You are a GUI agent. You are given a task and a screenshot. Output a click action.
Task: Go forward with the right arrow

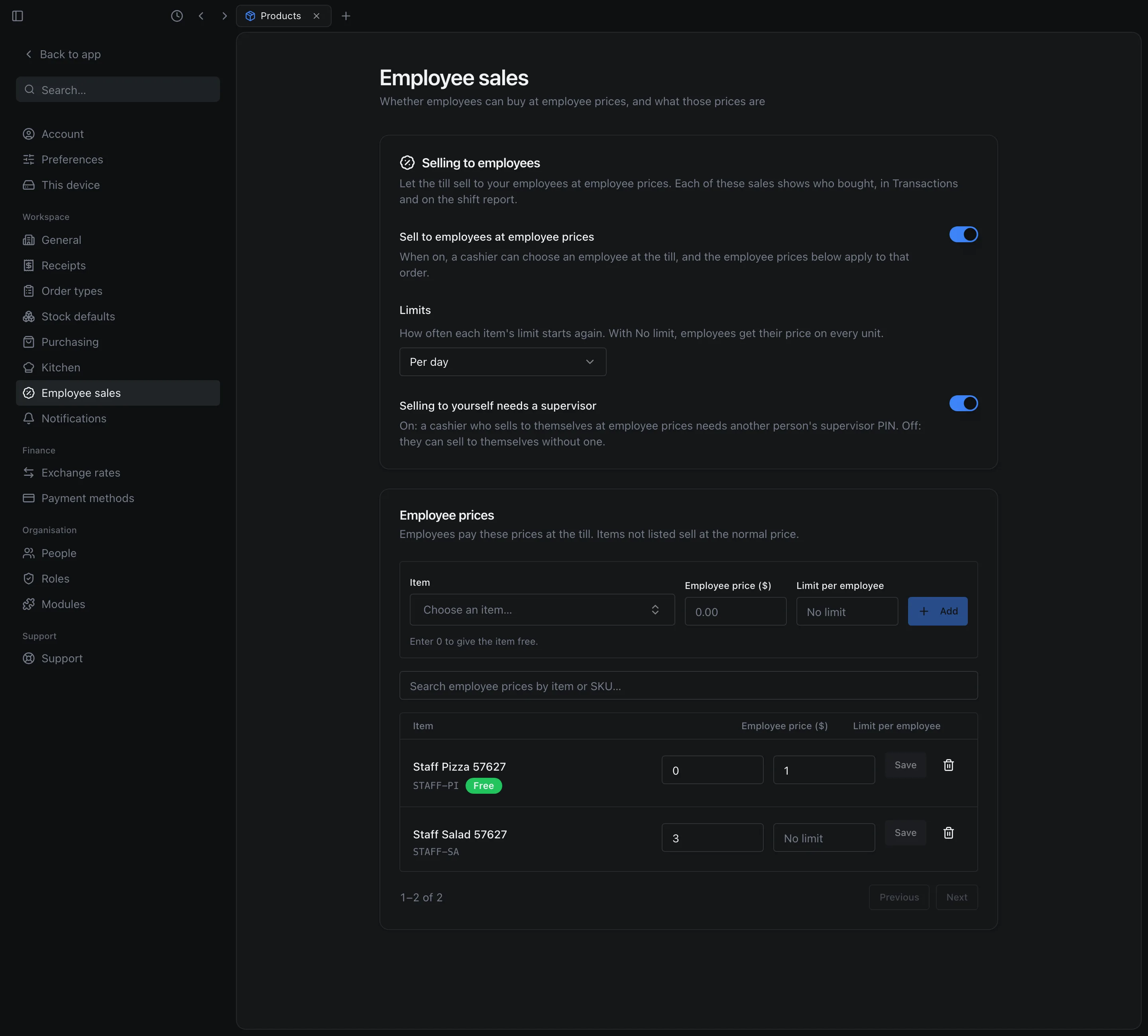coord(224,16)
